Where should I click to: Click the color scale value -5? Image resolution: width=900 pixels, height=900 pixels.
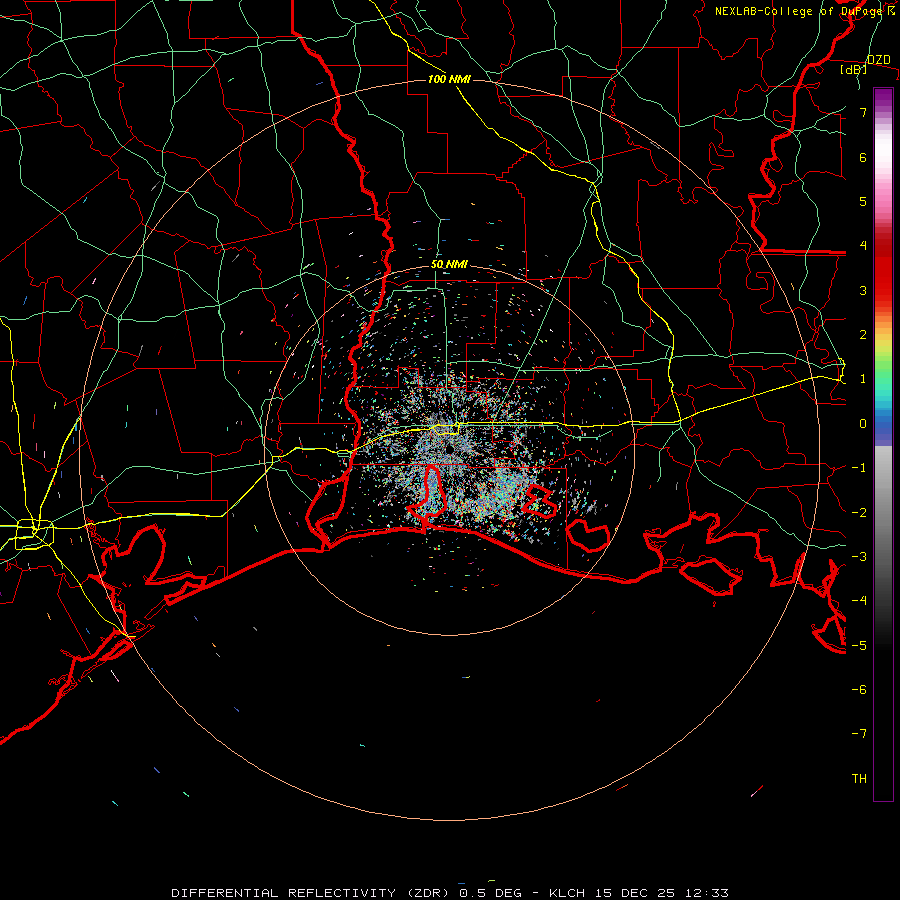[x=859, y=645]
